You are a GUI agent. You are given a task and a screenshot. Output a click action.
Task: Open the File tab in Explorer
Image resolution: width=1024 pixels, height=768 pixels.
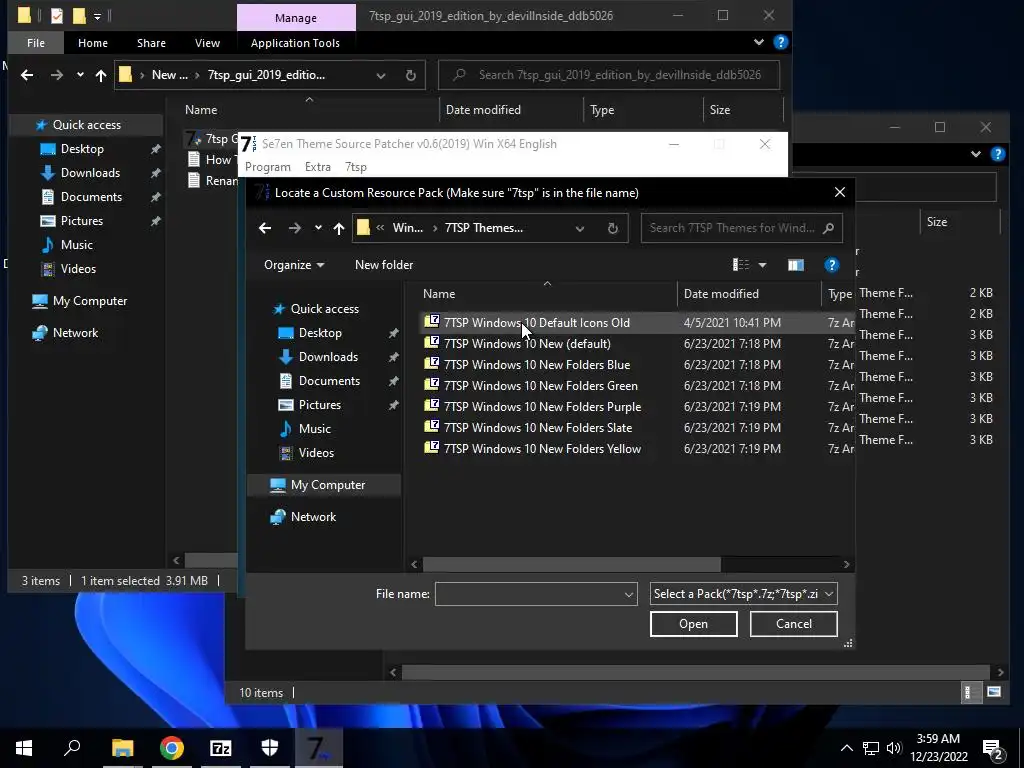pyautogui.click(x=36, y=42)
